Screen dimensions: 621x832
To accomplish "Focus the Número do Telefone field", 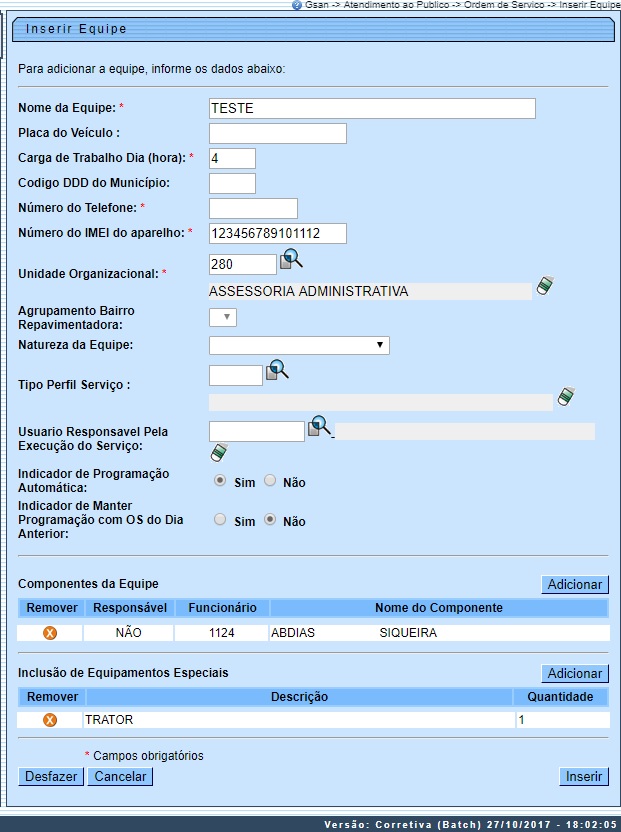I will (253, 208).
